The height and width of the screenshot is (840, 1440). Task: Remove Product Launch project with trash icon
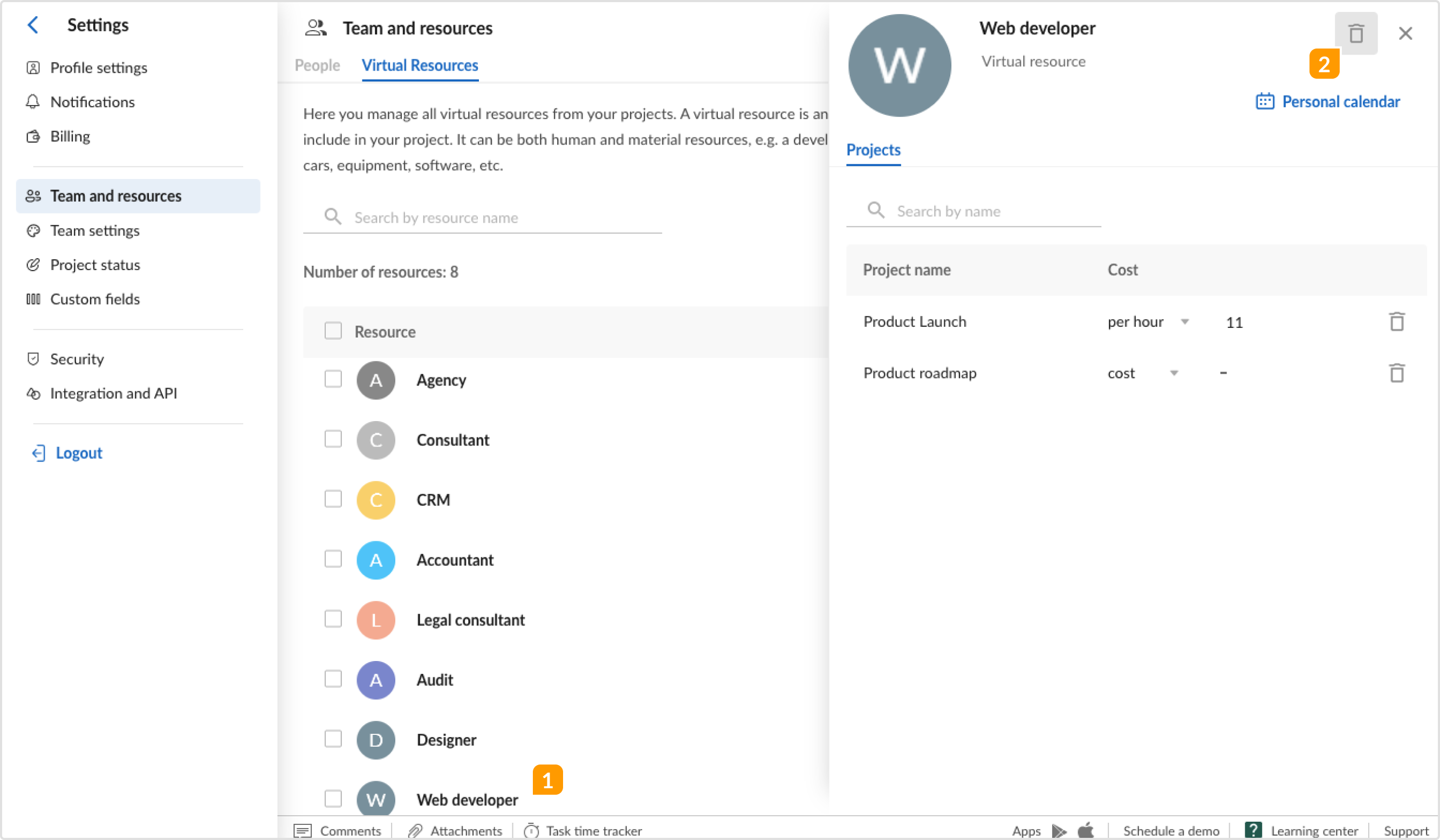pyautogui.click(x=1396, y=322)
